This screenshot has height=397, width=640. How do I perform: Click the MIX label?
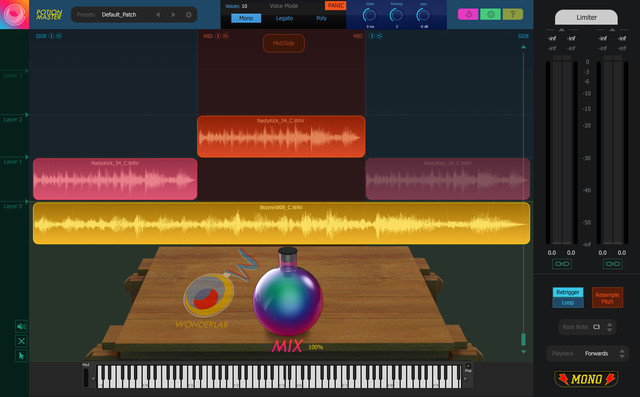[x=287, y=346]
